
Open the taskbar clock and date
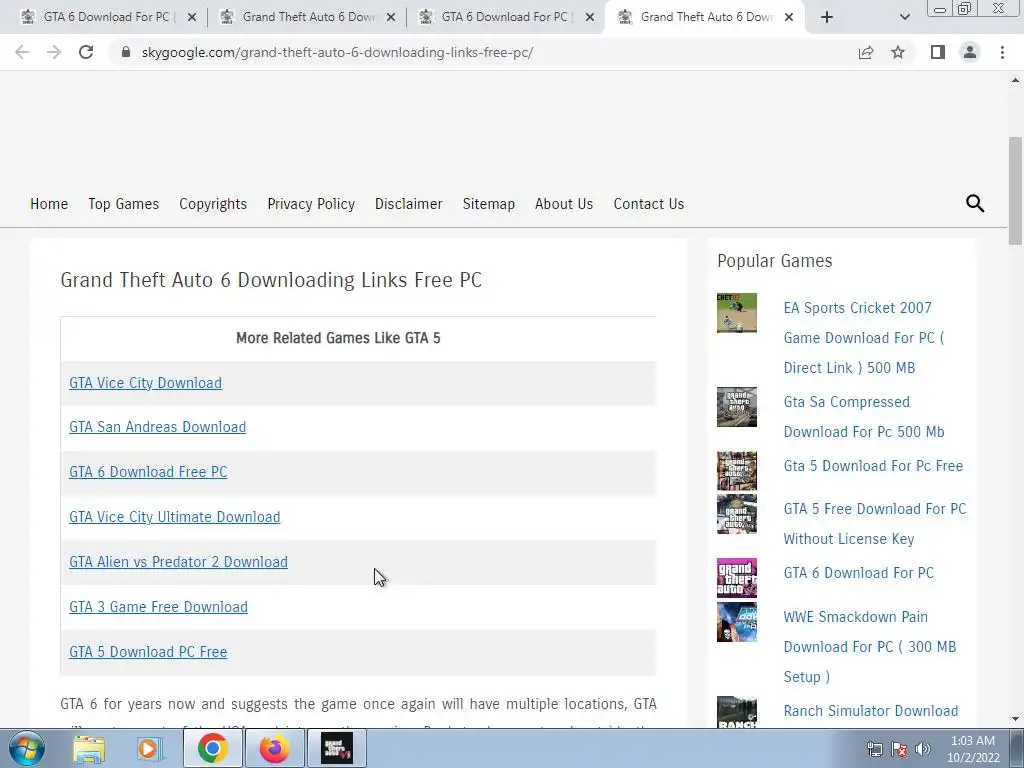[x=973, y=749]
